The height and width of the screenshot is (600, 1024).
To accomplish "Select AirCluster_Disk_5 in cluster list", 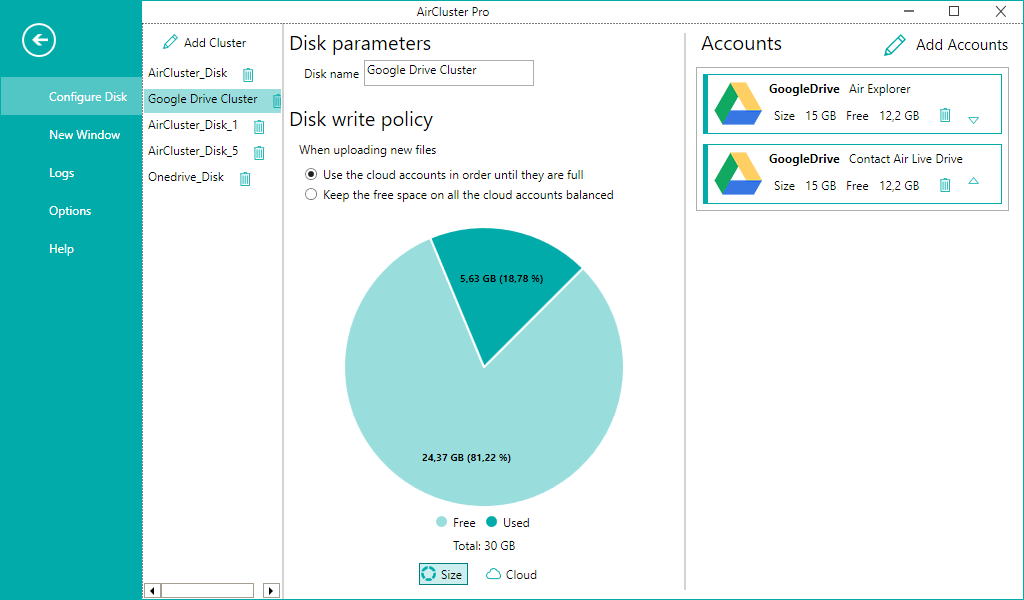I will 193,151.
